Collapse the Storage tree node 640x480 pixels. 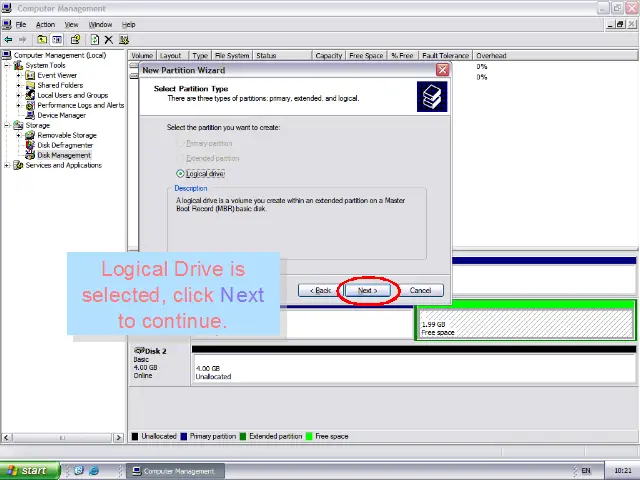[x=7, y=125]
